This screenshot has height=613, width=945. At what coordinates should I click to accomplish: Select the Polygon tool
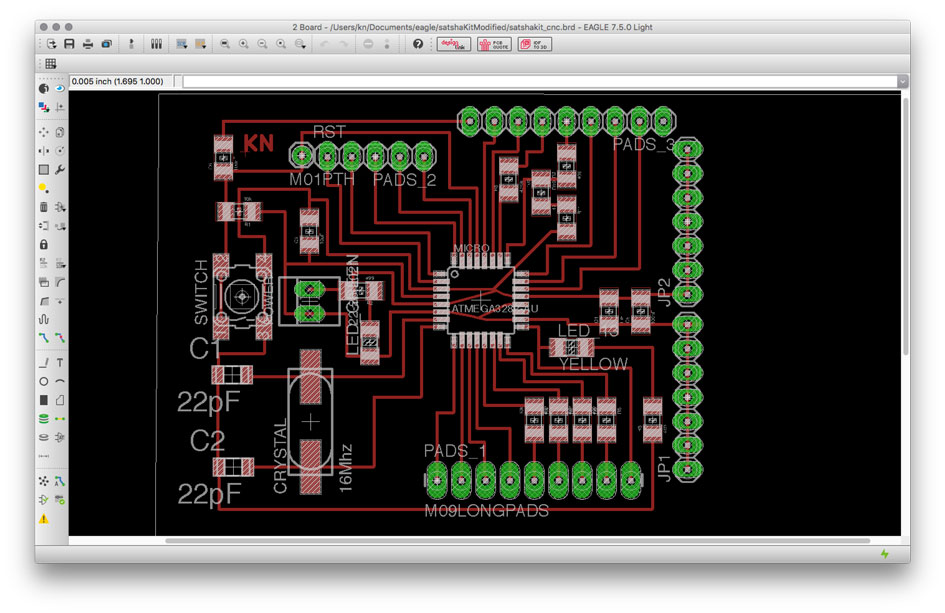tap(60, 400)
